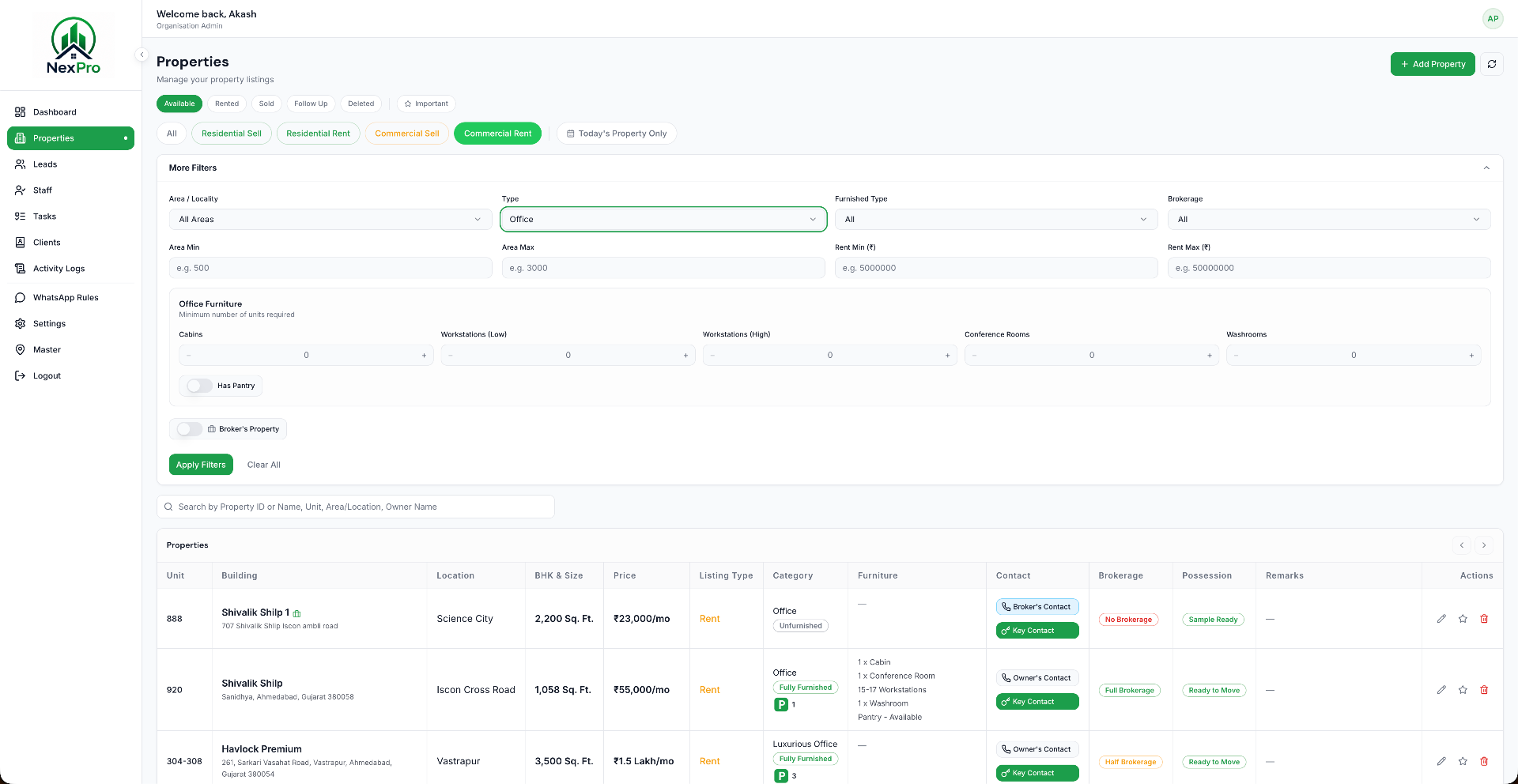Open Tasks from the sidebar
The image size is (1518, 784).
(x=70, y=217)
